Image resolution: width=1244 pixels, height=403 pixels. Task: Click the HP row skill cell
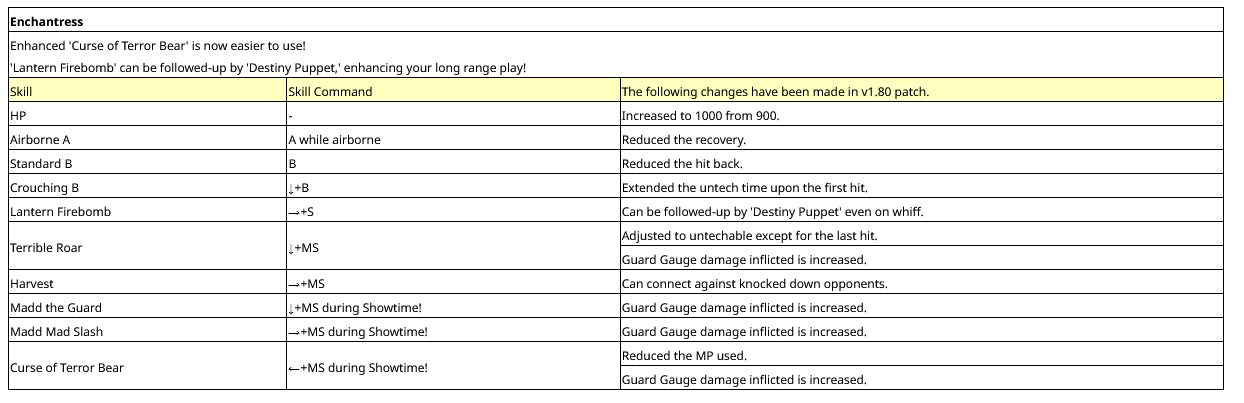[x=147, y=115]
